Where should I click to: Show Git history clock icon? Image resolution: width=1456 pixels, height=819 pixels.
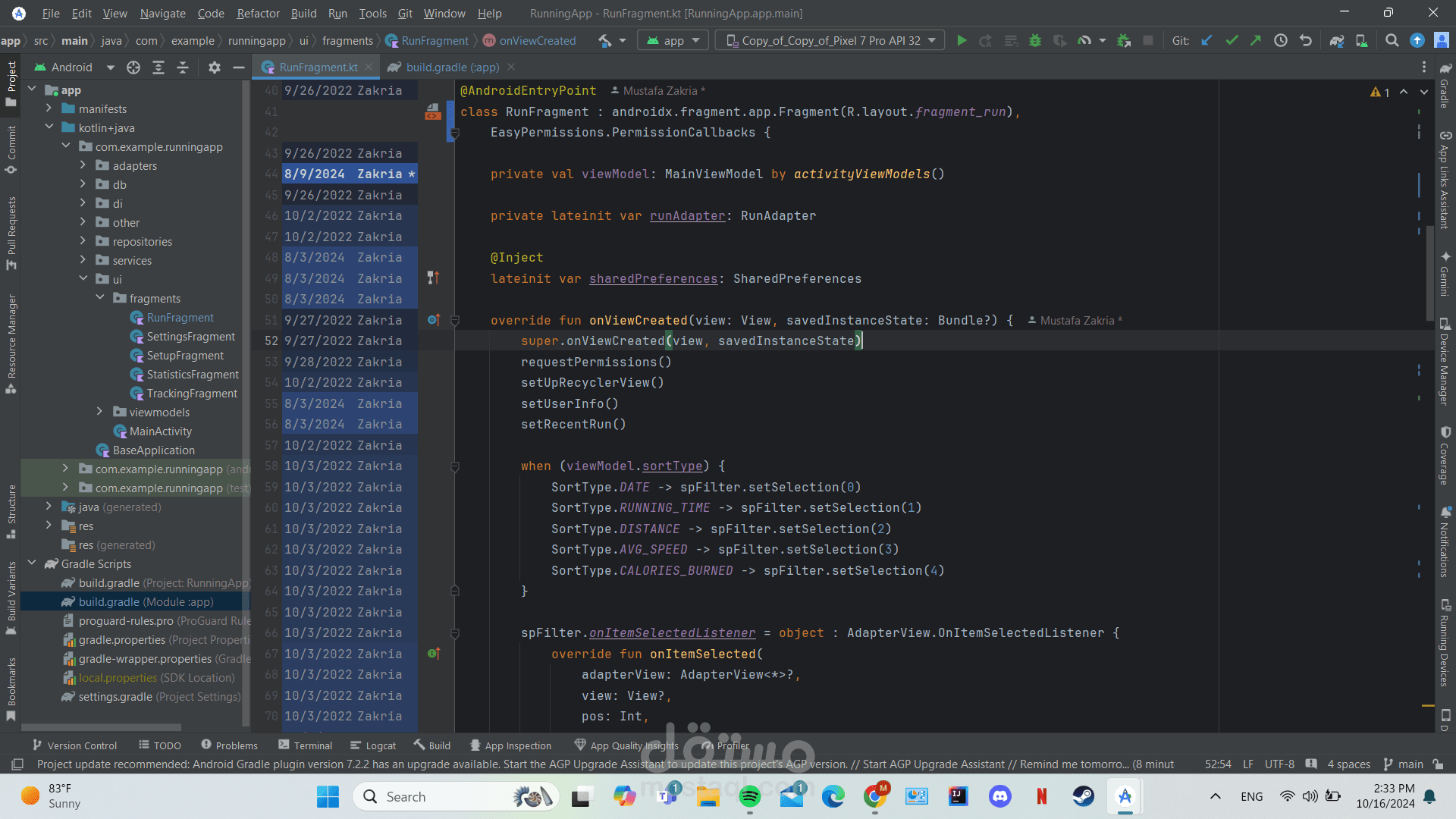[1281, 41]
